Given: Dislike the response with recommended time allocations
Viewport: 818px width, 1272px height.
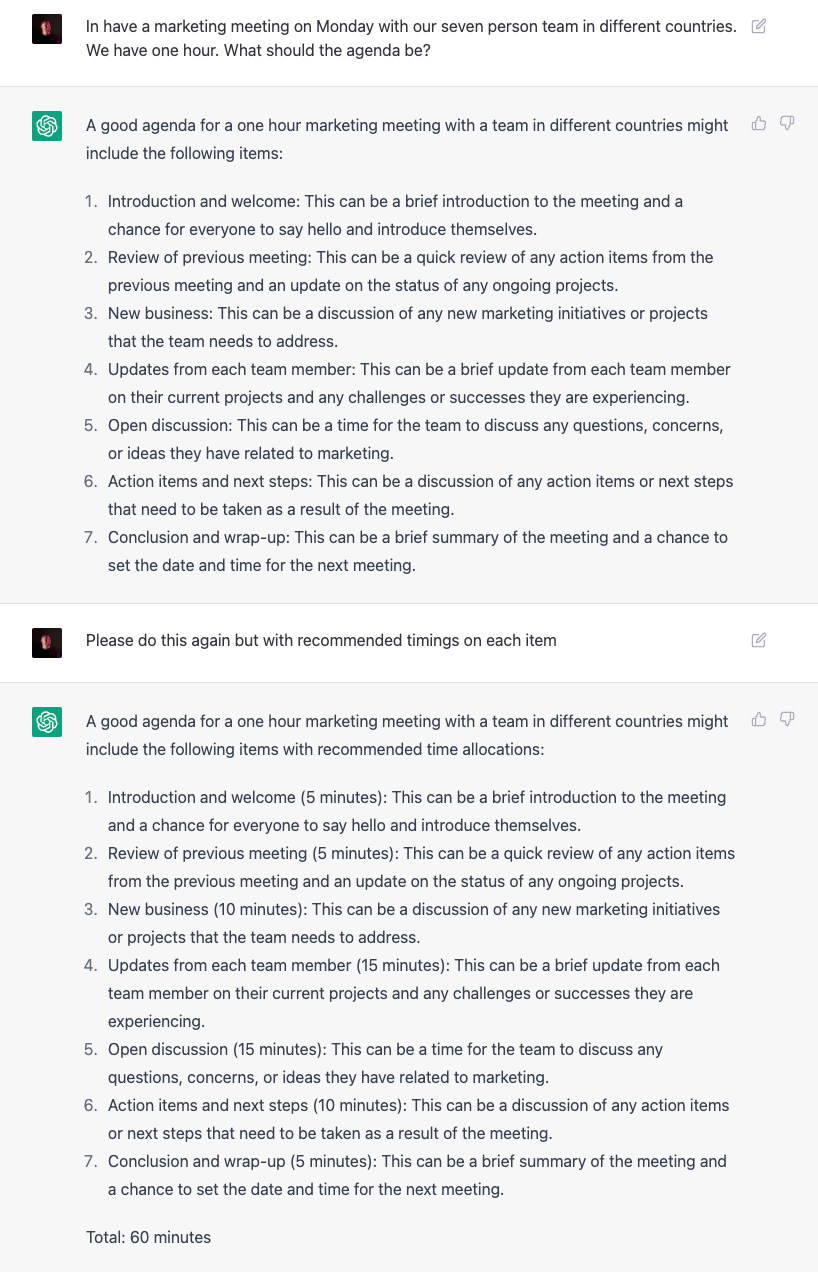Looking at the screenshot, I should click(x=787, y=720).
